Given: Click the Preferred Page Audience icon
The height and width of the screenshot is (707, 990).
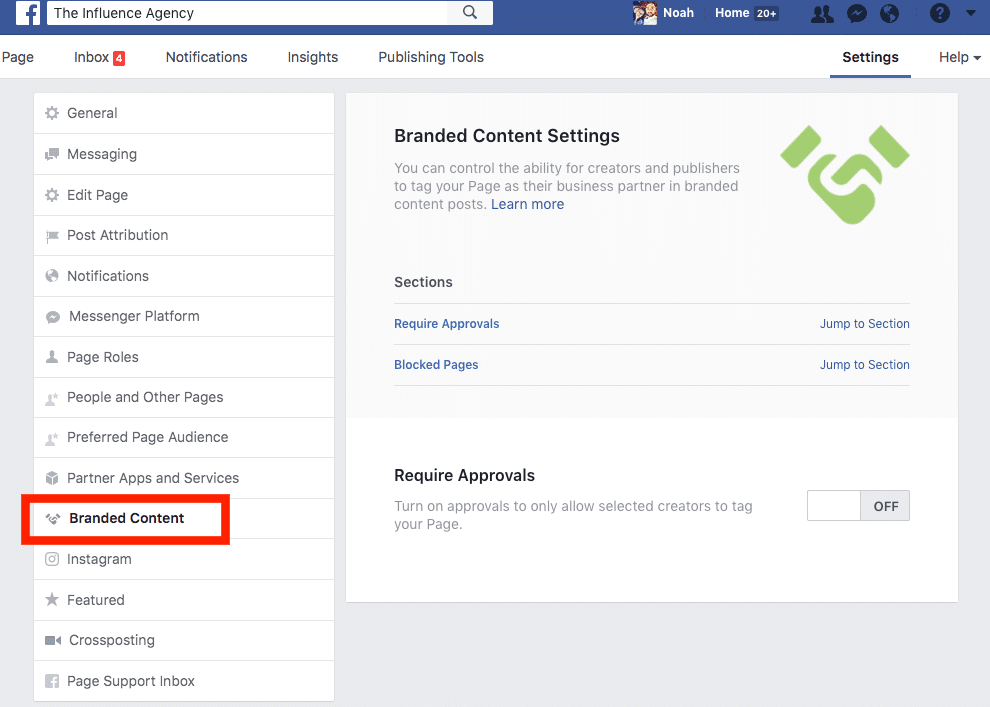Looking at the screenshot, I should tap(52, 438).
